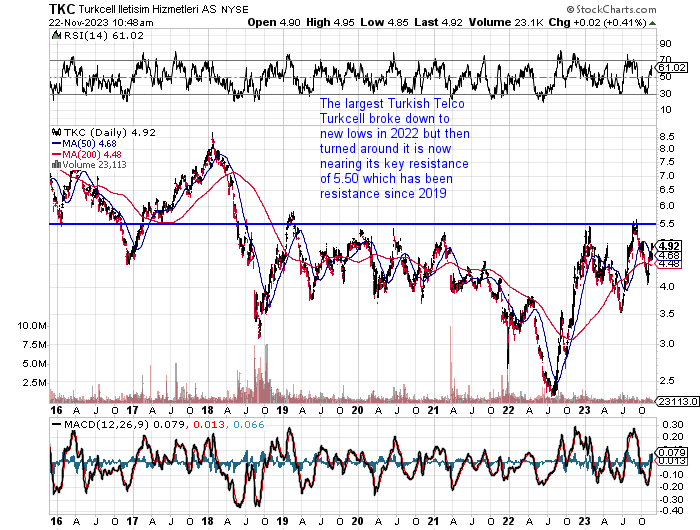This screenshot has width=700, height=530.
Task: Click the 23113.0 volume tag on right axis
Action: point(678,401)
